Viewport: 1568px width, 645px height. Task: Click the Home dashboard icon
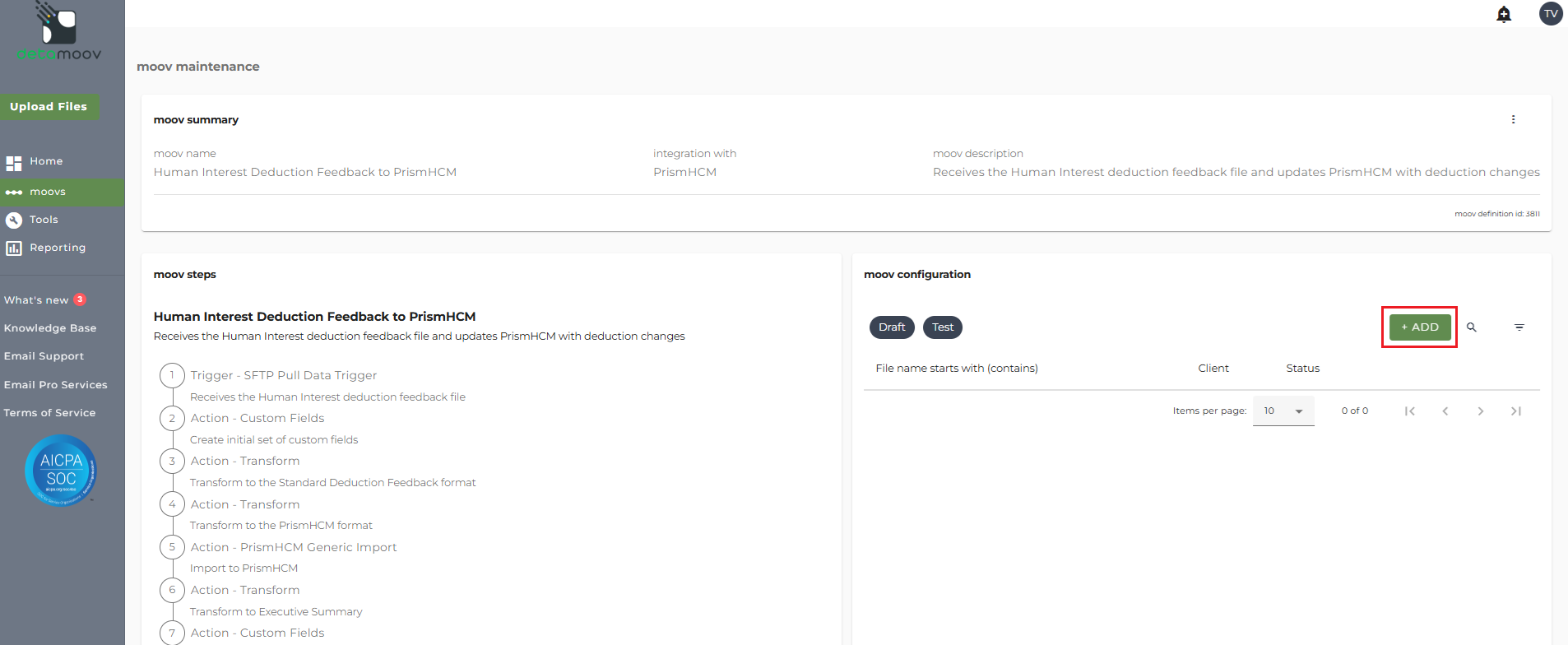tap(14, 162)
